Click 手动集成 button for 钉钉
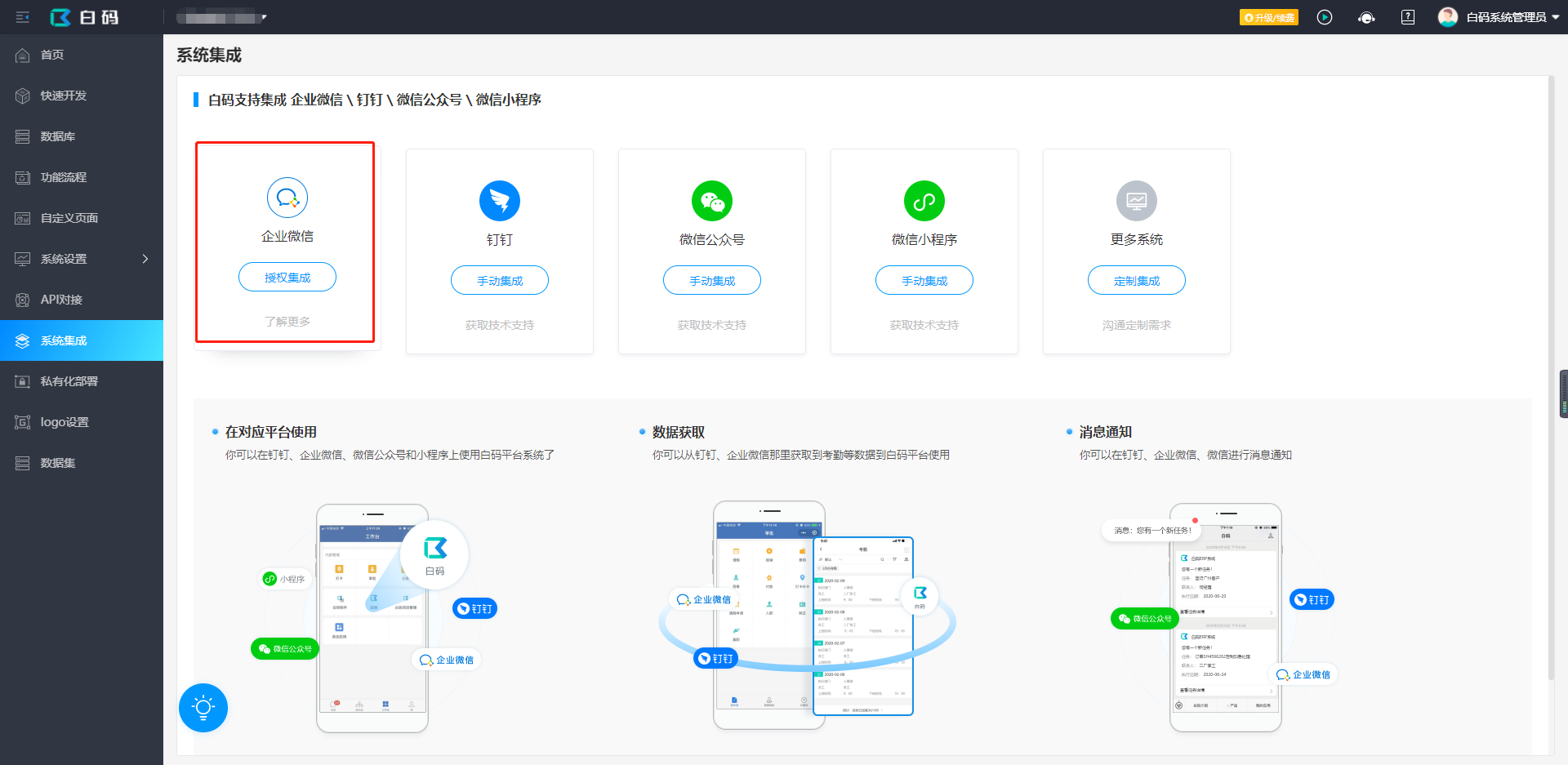 (x=500, y=280)
